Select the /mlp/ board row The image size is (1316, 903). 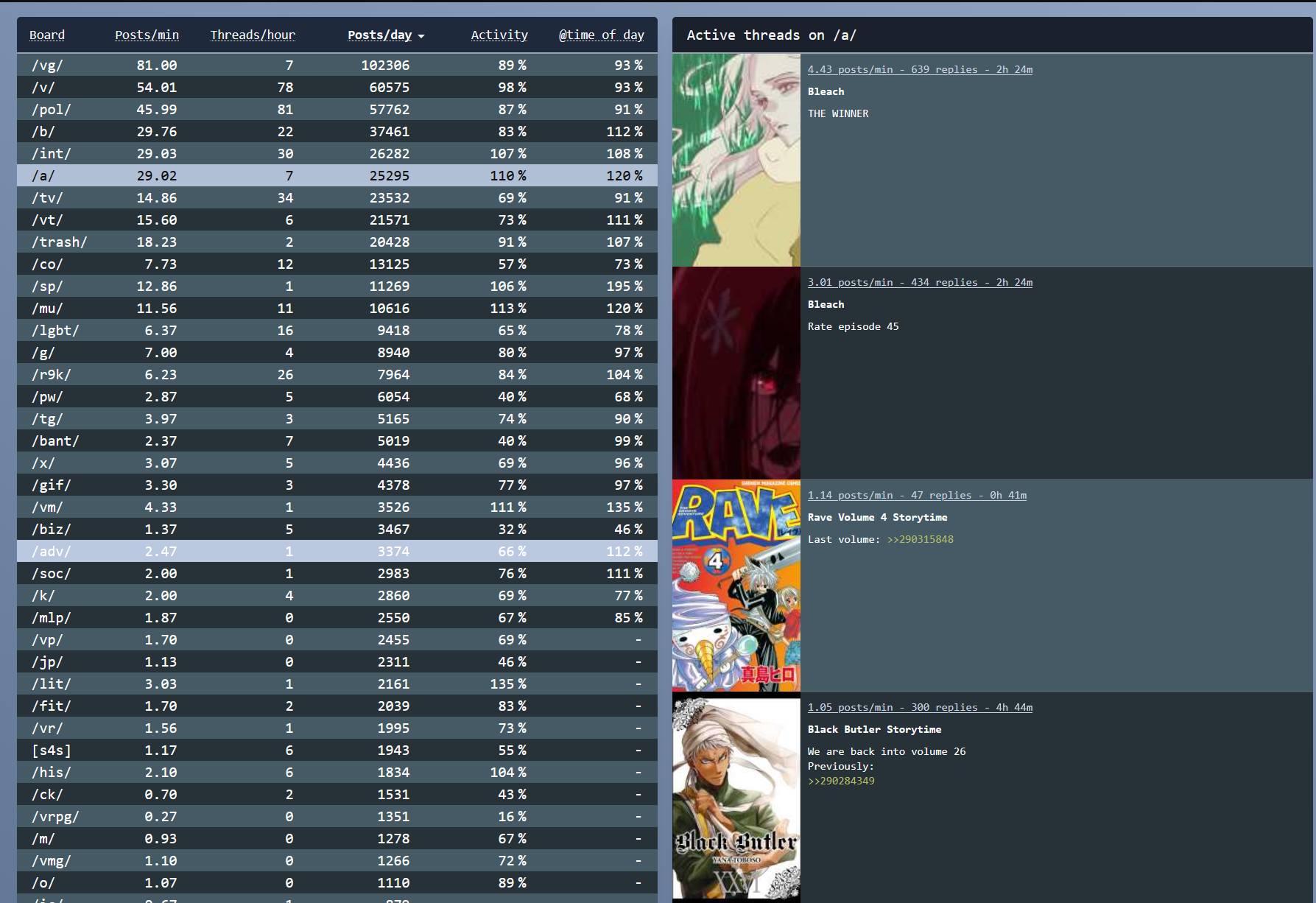pyautogui.click(x=337, y=617)
